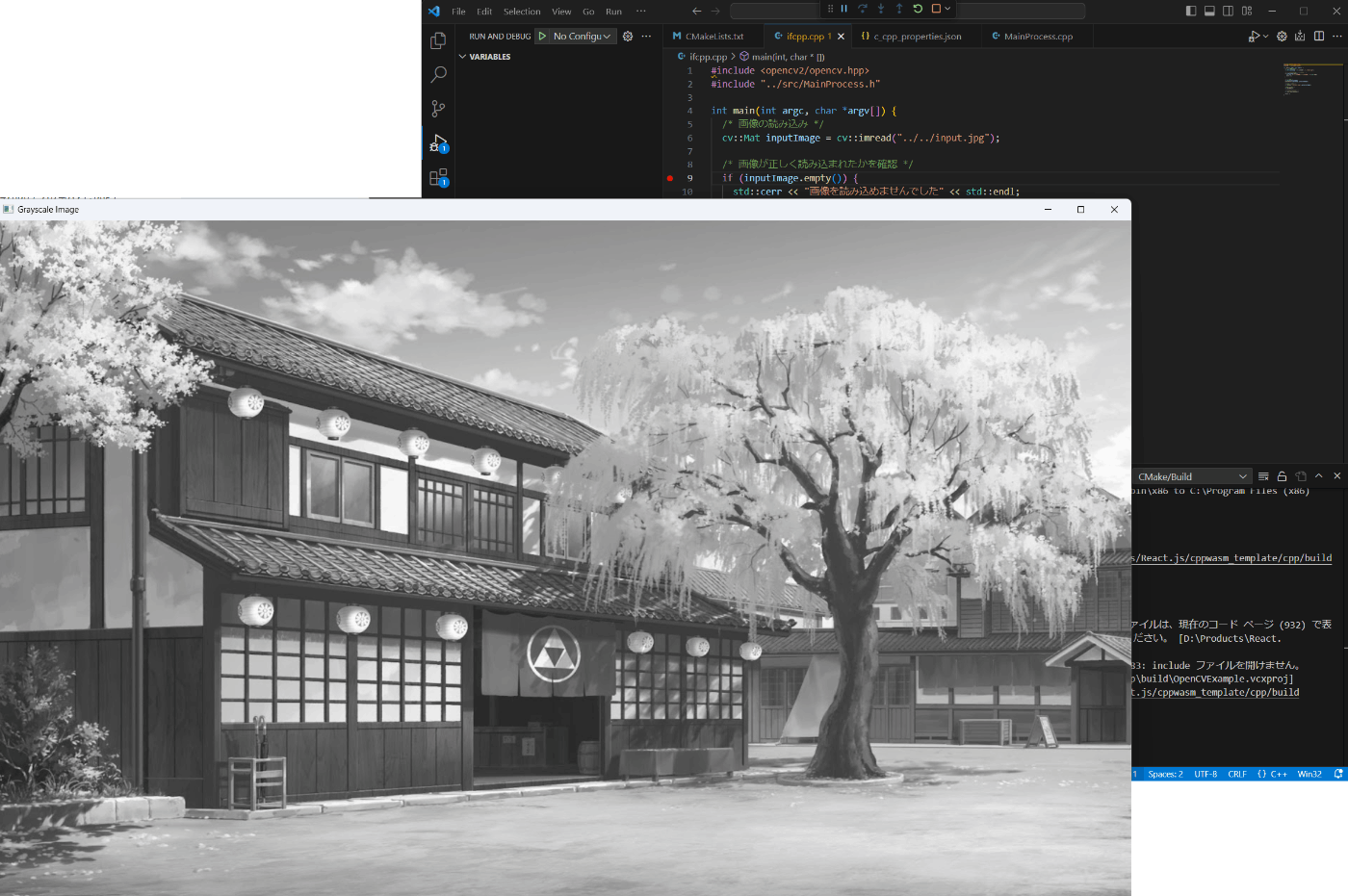The width and height of the screenshot is (1348, 896).
Task: Open the Search view in activity bar
Action: pos(438,74)
